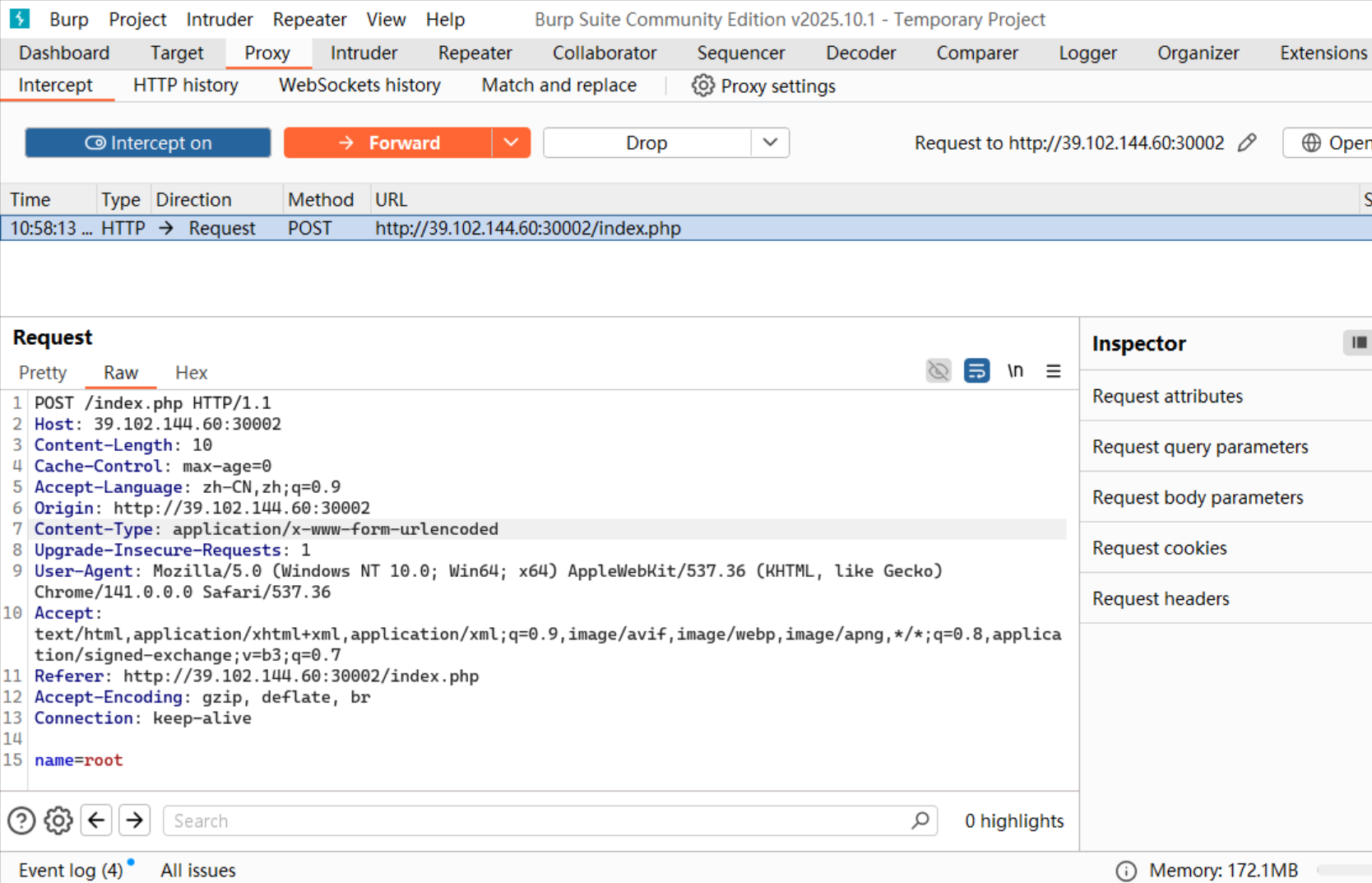Click the Proxy settings gear icon
Viewport: 1372px width, 883px height.
click(702, 86)
